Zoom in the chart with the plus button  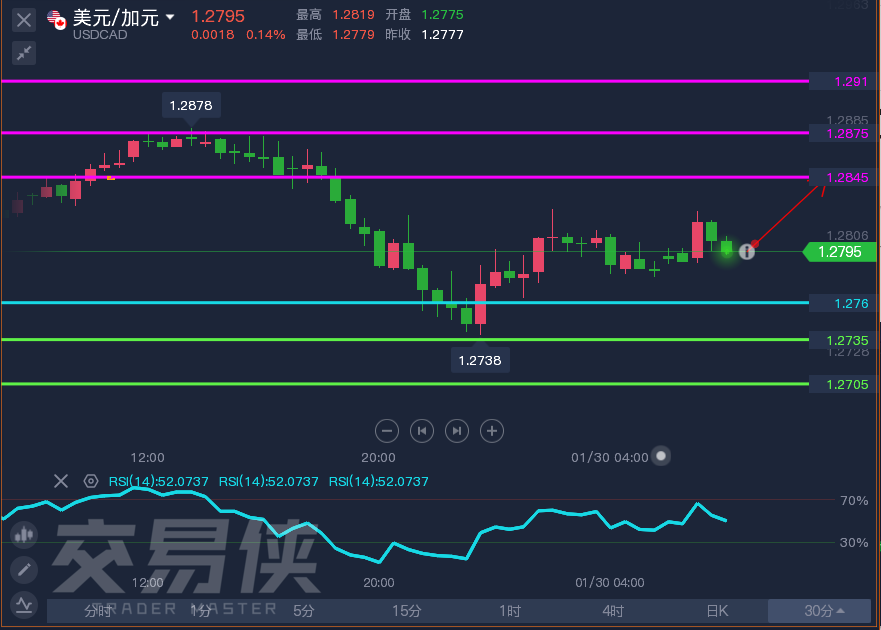[x=492, y=431]
